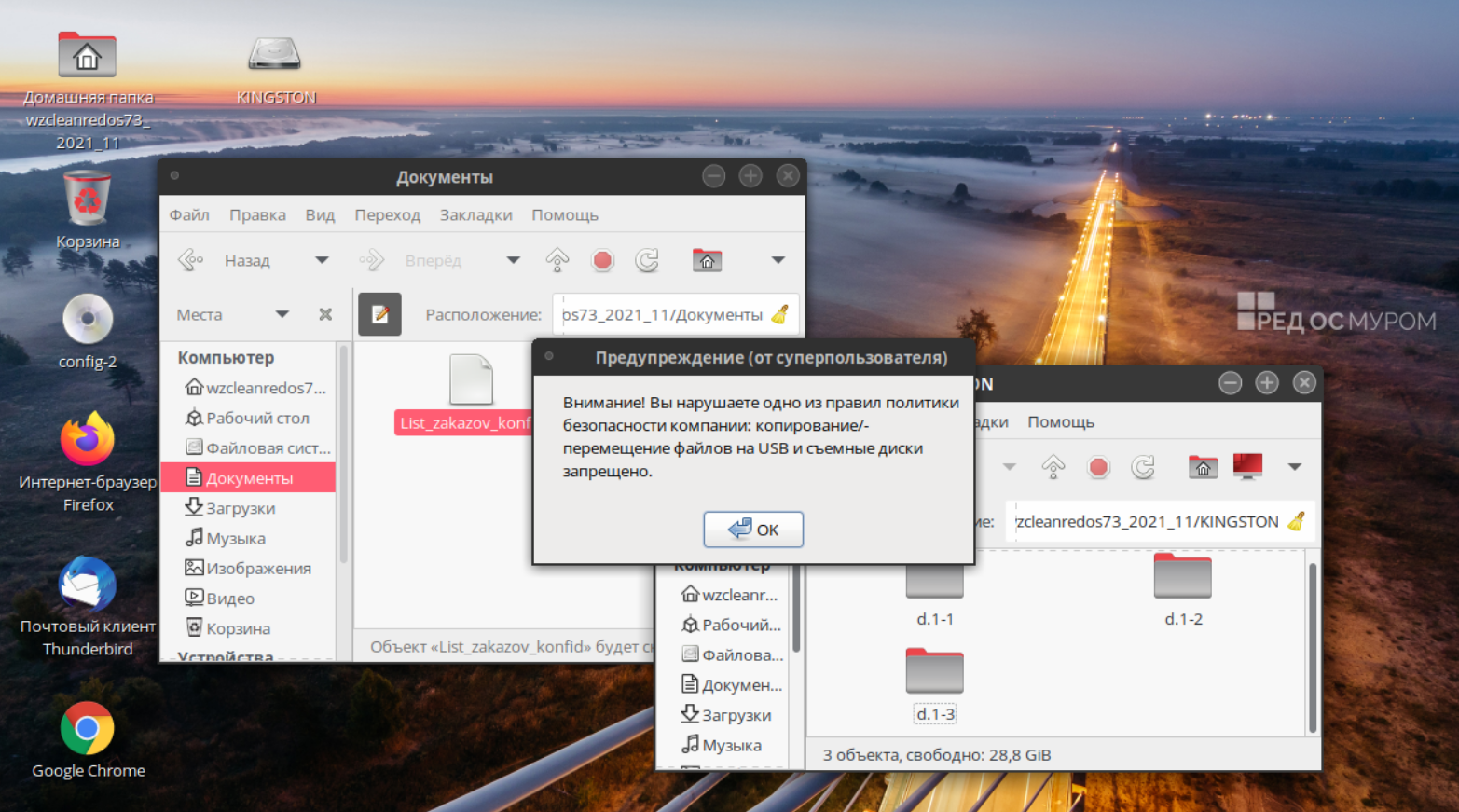Select the List_zakazov_konf file icon
The image size is (1459, 812).
pos(471,379)
